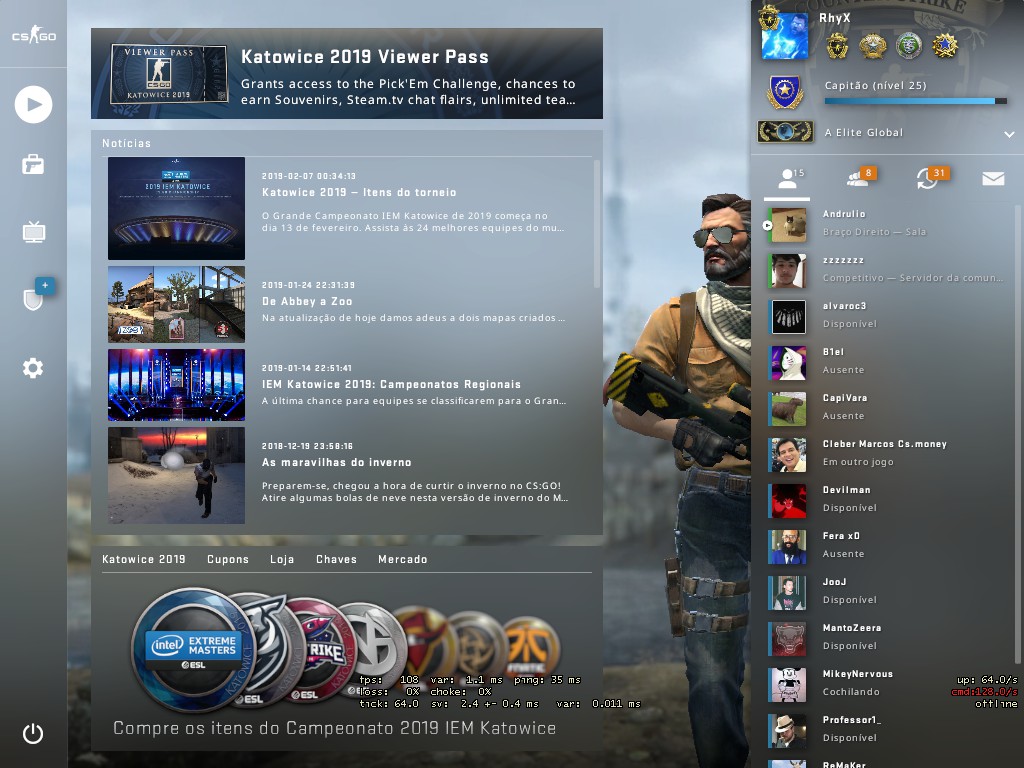Click MikeyNervous friend avatar
This screenshot has height=768, width=1024.
(x=788, y=685)
